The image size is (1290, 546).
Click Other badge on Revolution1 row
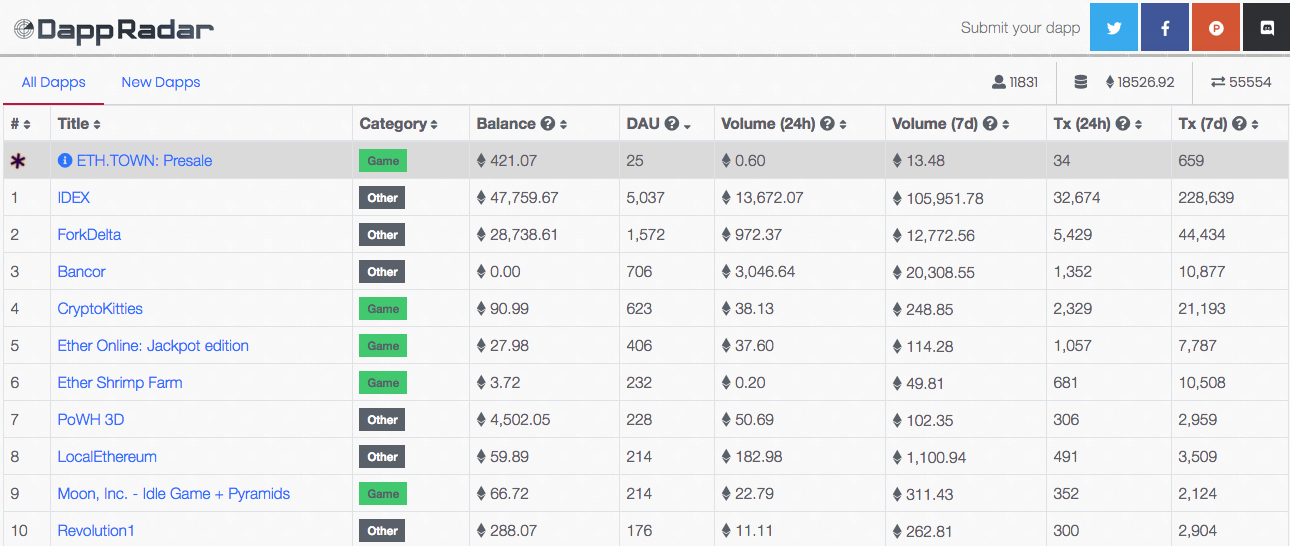click(x=382, y=531)
